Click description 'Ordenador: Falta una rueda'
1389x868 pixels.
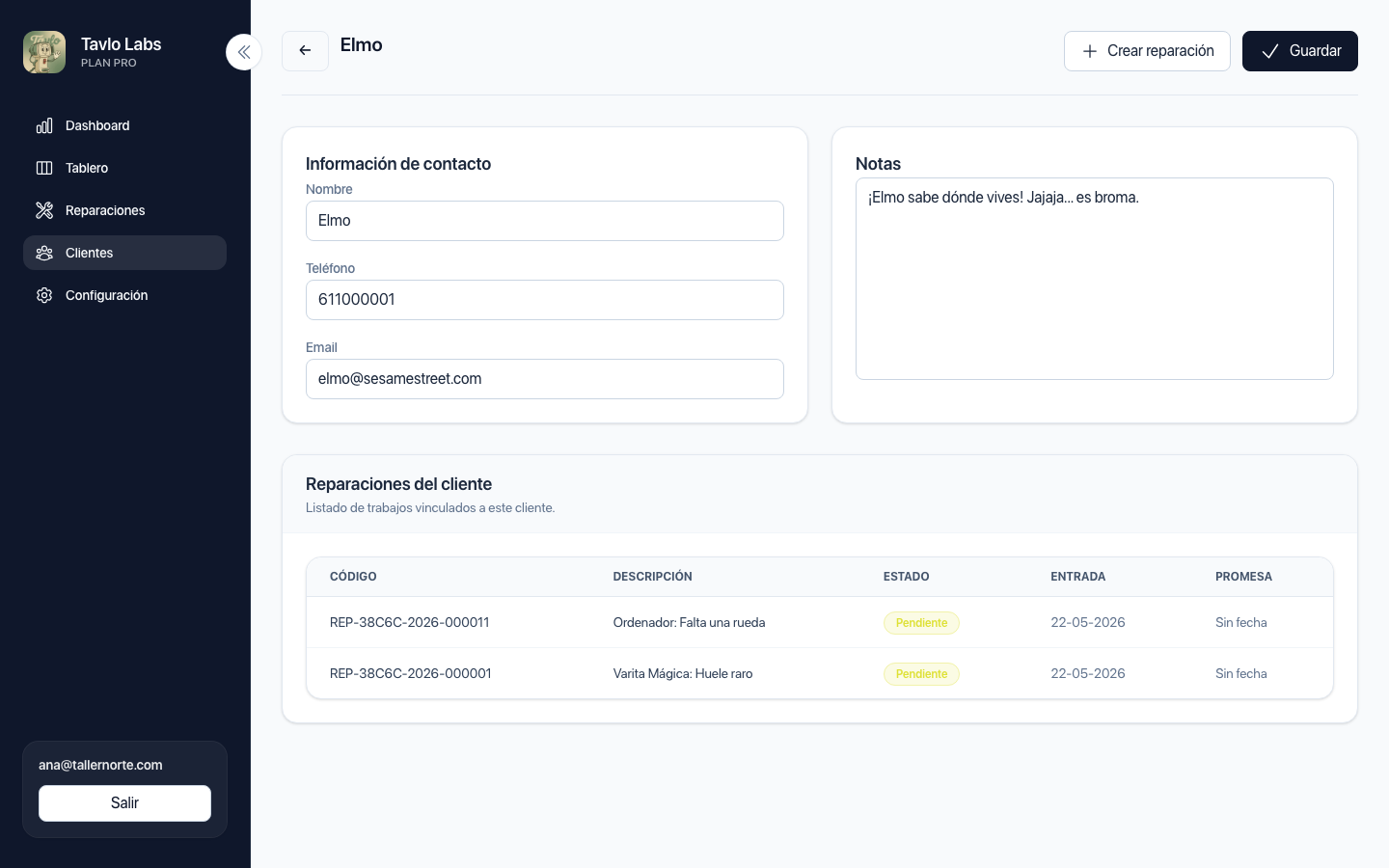click(x=689, y=622)
